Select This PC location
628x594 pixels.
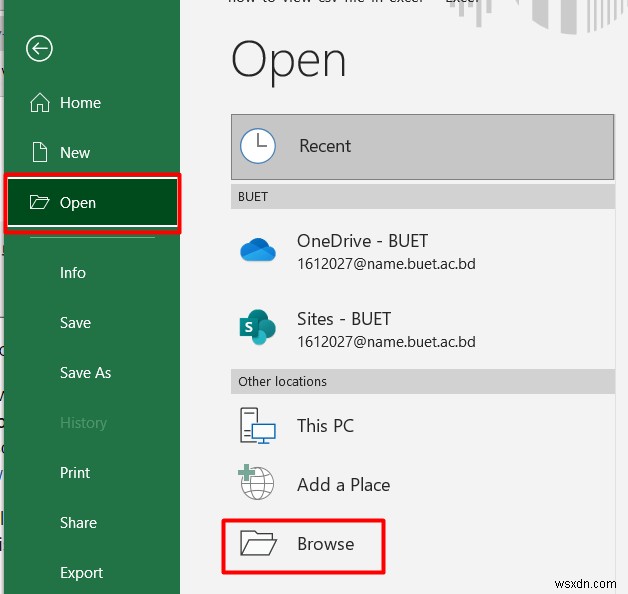423,426
